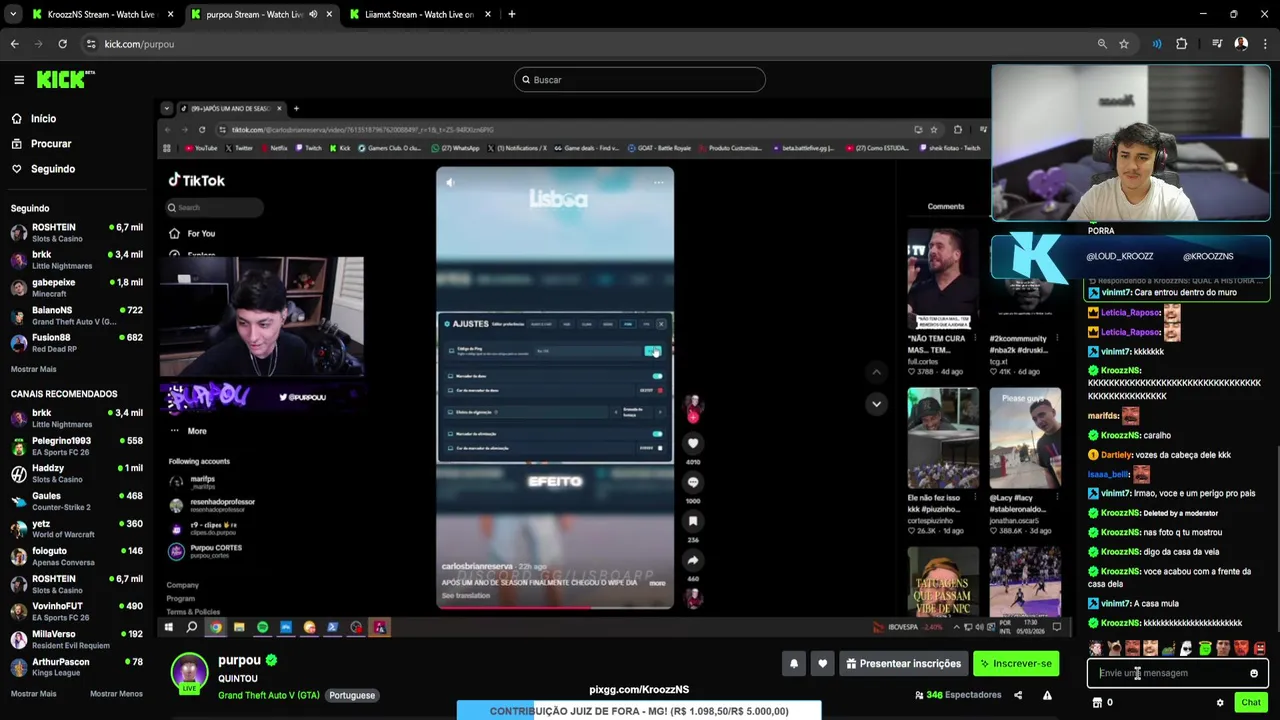Open yetz recommended channel
The image size is (1280, 720).
(x=76, y=529)
